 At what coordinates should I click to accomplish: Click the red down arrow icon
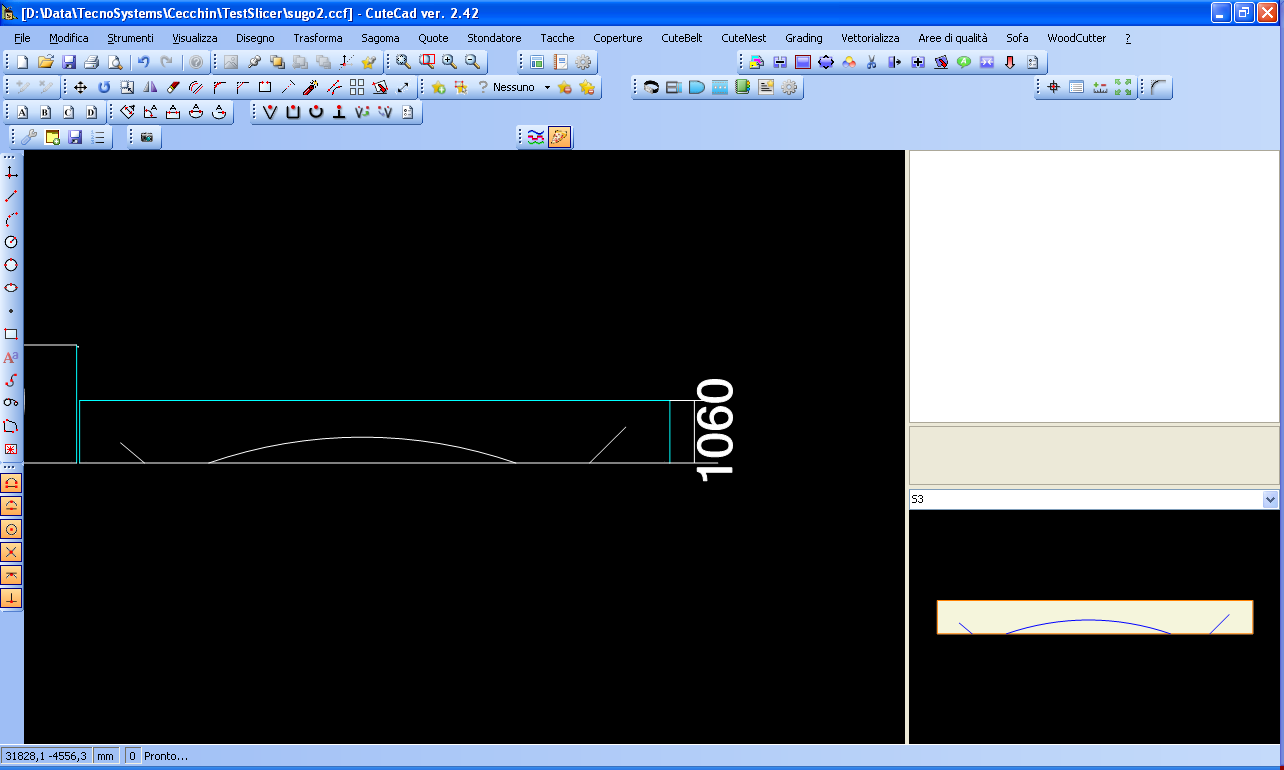click(1009, 62)
